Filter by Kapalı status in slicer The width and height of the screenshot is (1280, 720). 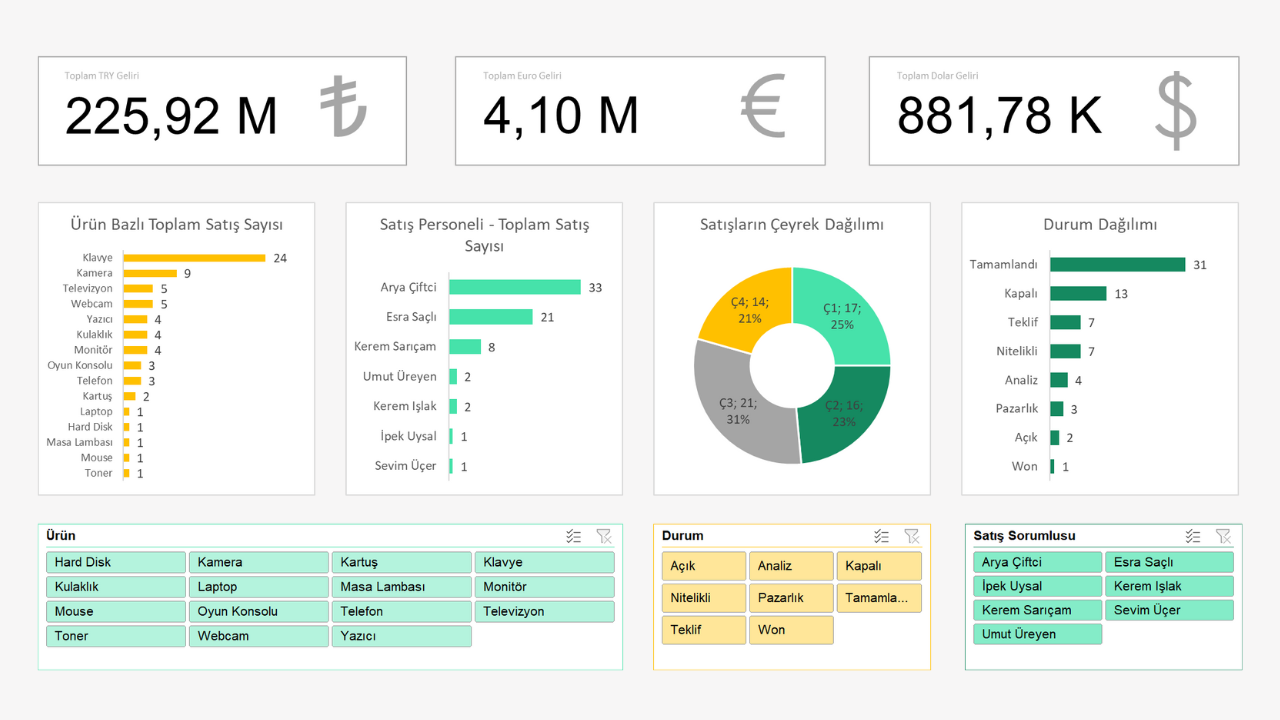click(879, 566)
